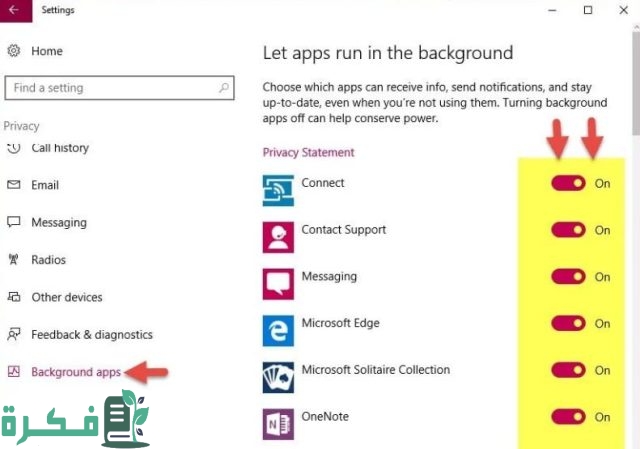Switch off Microsoft Edge background toggle
The width and height of the screenshot is (640, 449).
point(568,323)
